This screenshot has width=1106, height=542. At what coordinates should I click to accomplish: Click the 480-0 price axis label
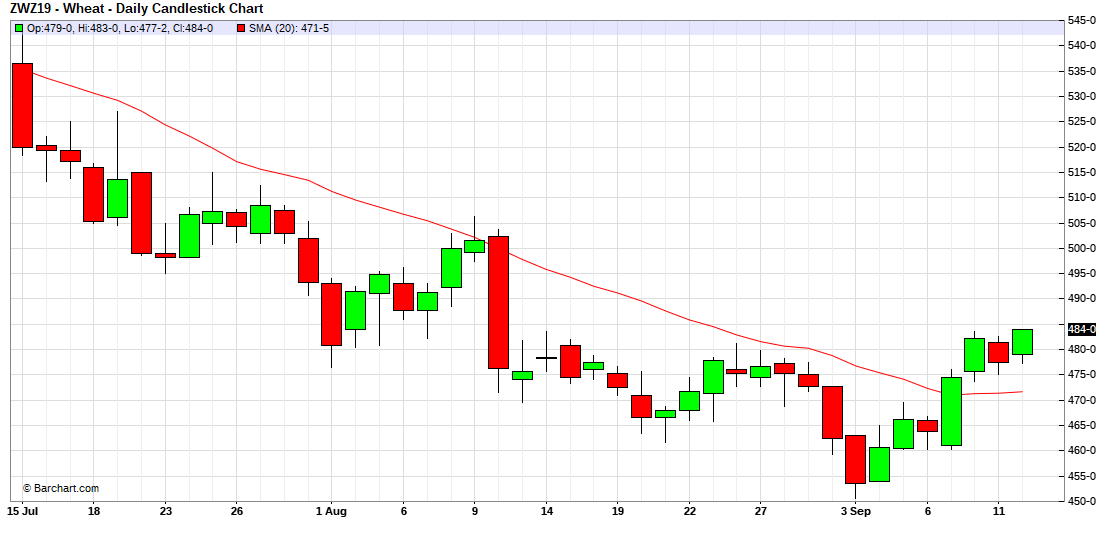click(x=1082, y=349)
